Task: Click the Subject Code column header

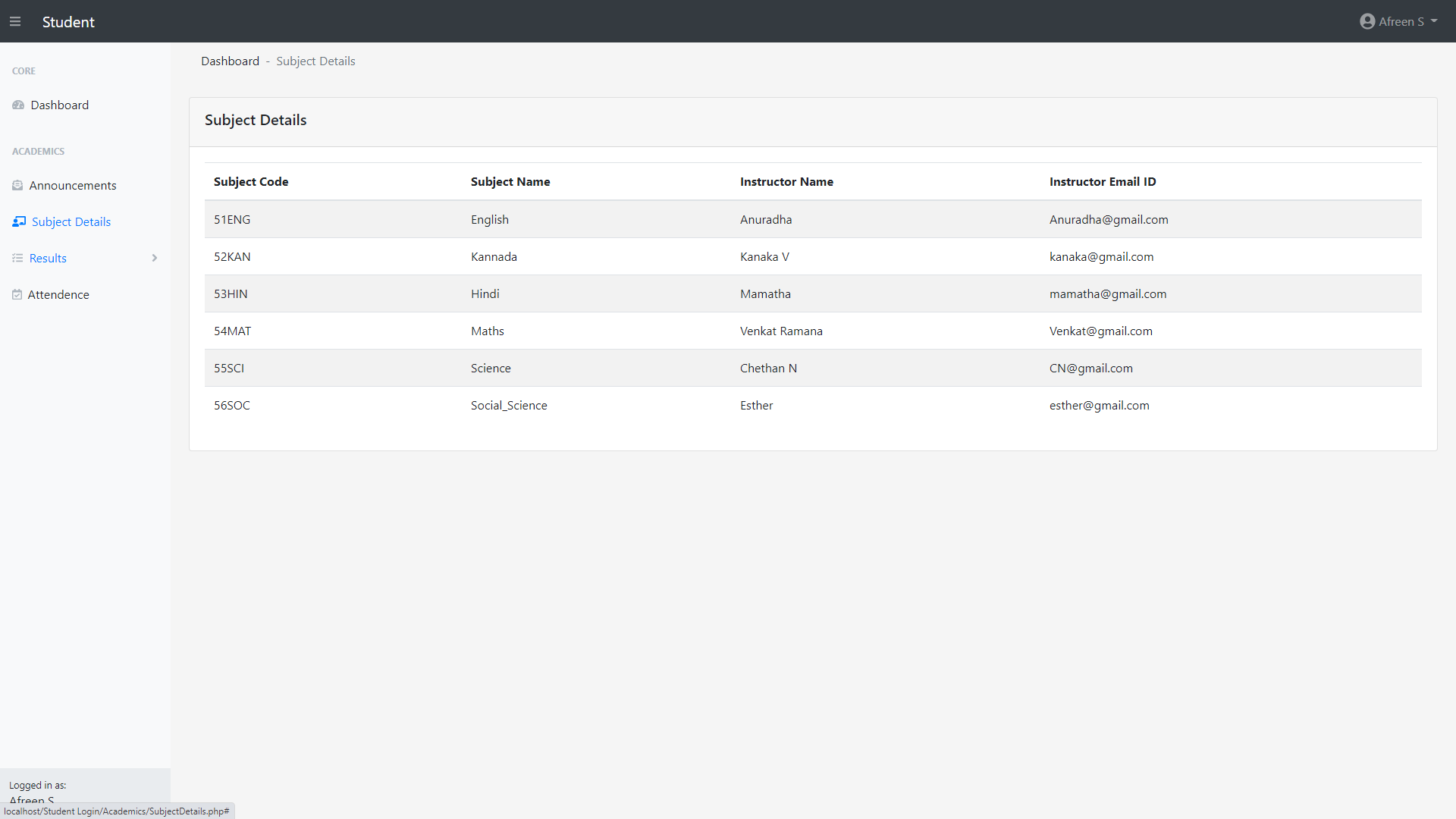Action: click(x=251, y=182)
